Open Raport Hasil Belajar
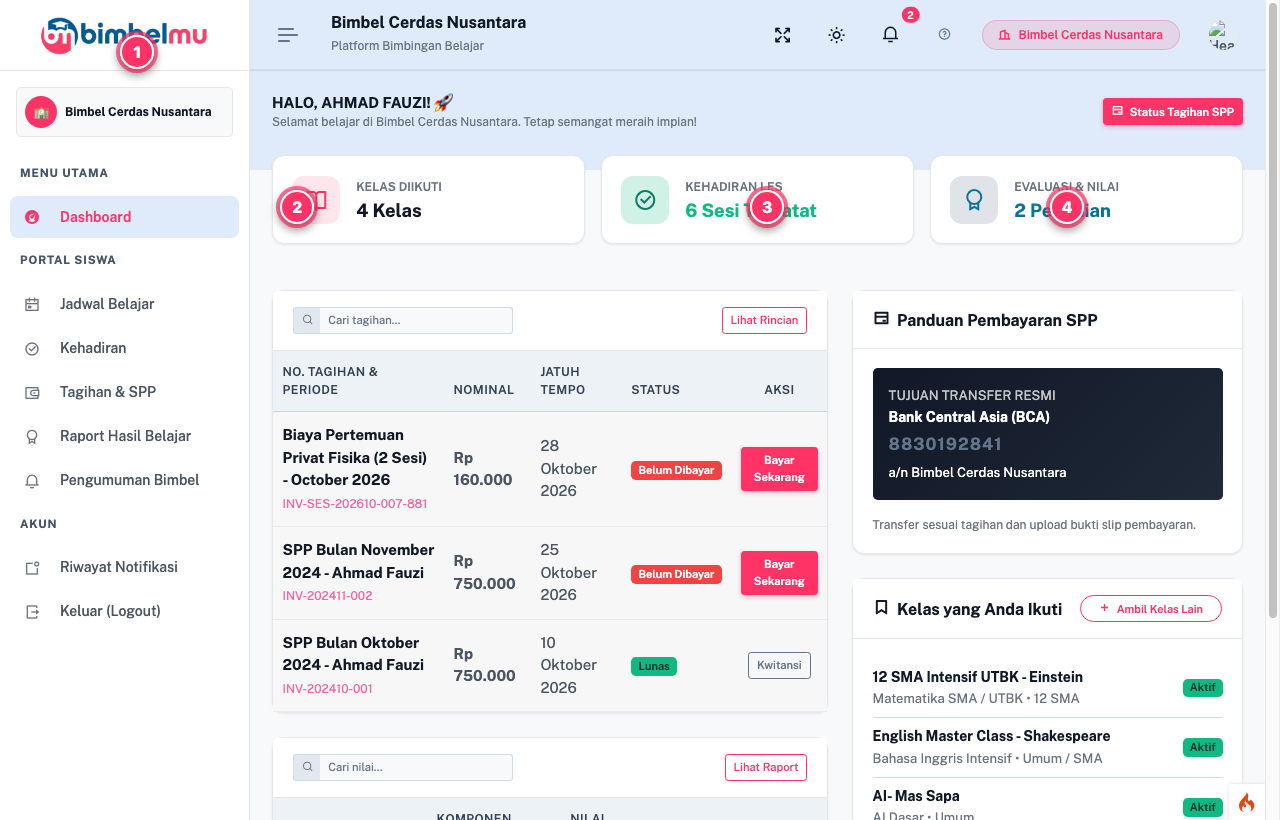The width and height of the screenshot is (1280, 820). pos(124,436)
